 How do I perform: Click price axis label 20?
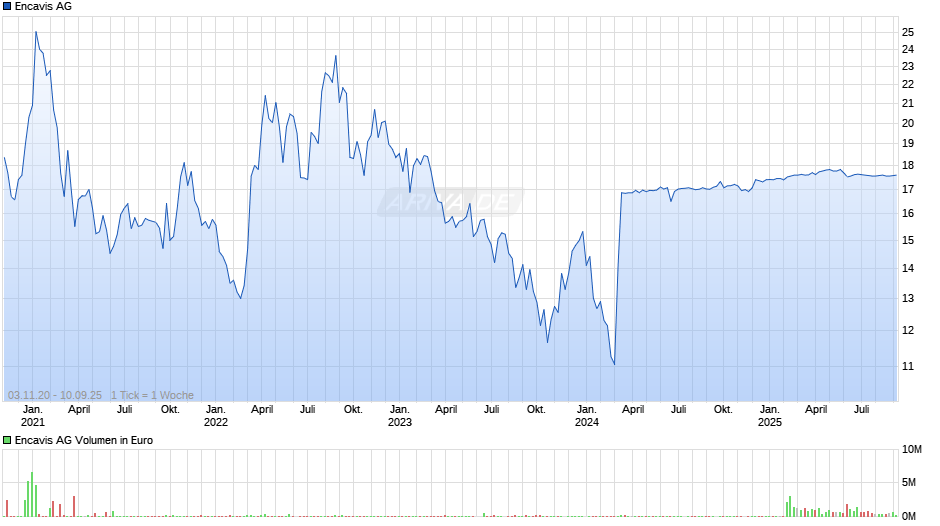pos(908,124)
